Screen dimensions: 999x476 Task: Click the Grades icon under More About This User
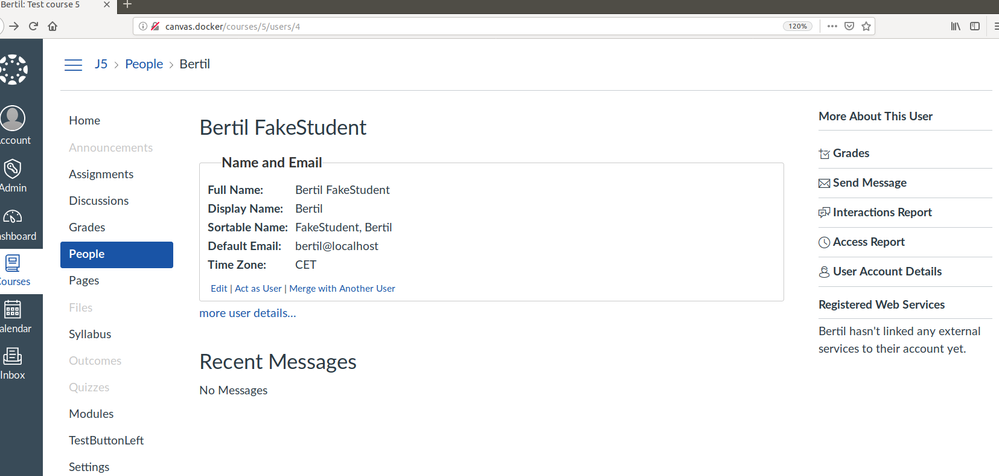[824, 154]
